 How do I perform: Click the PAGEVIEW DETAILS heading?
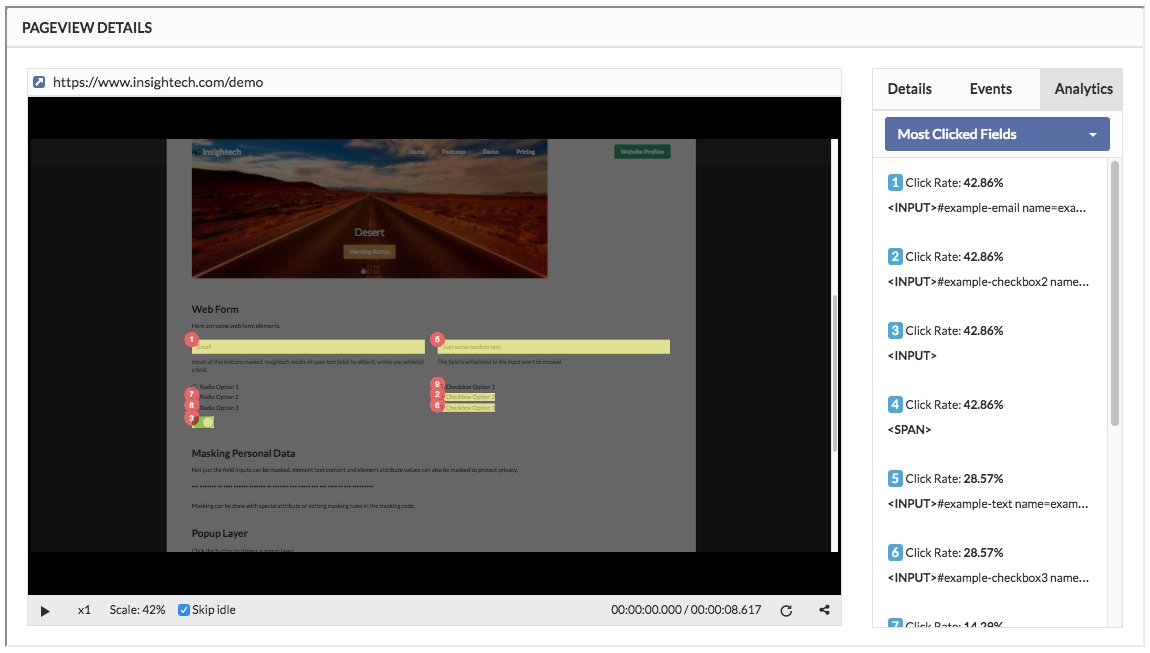pos(87,28)
